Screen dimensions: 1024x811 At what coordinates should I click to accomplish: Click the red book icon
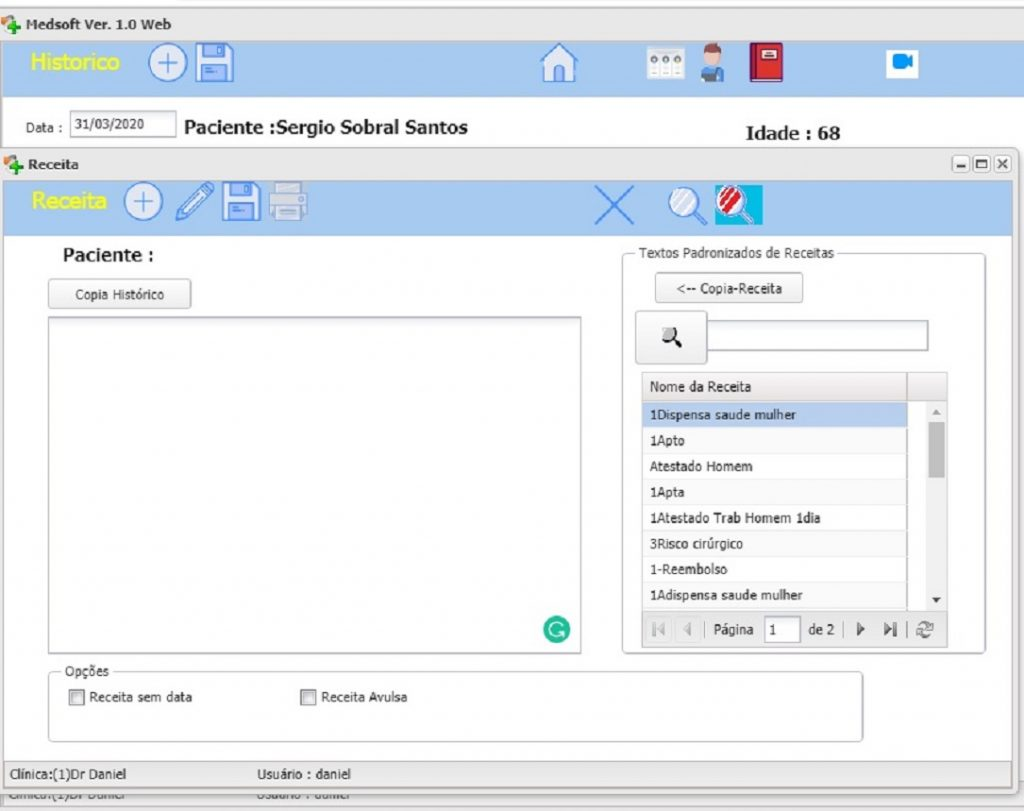(x=766, y=63)
